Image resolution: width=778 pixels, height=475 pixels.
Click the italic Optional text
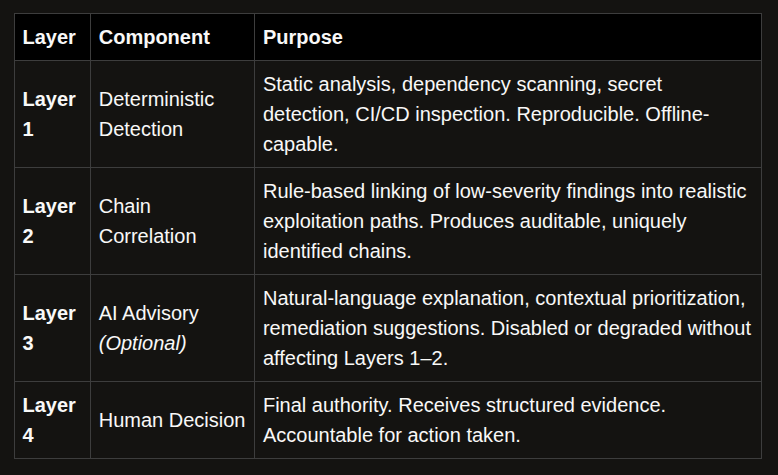click(x=142, y=343)
